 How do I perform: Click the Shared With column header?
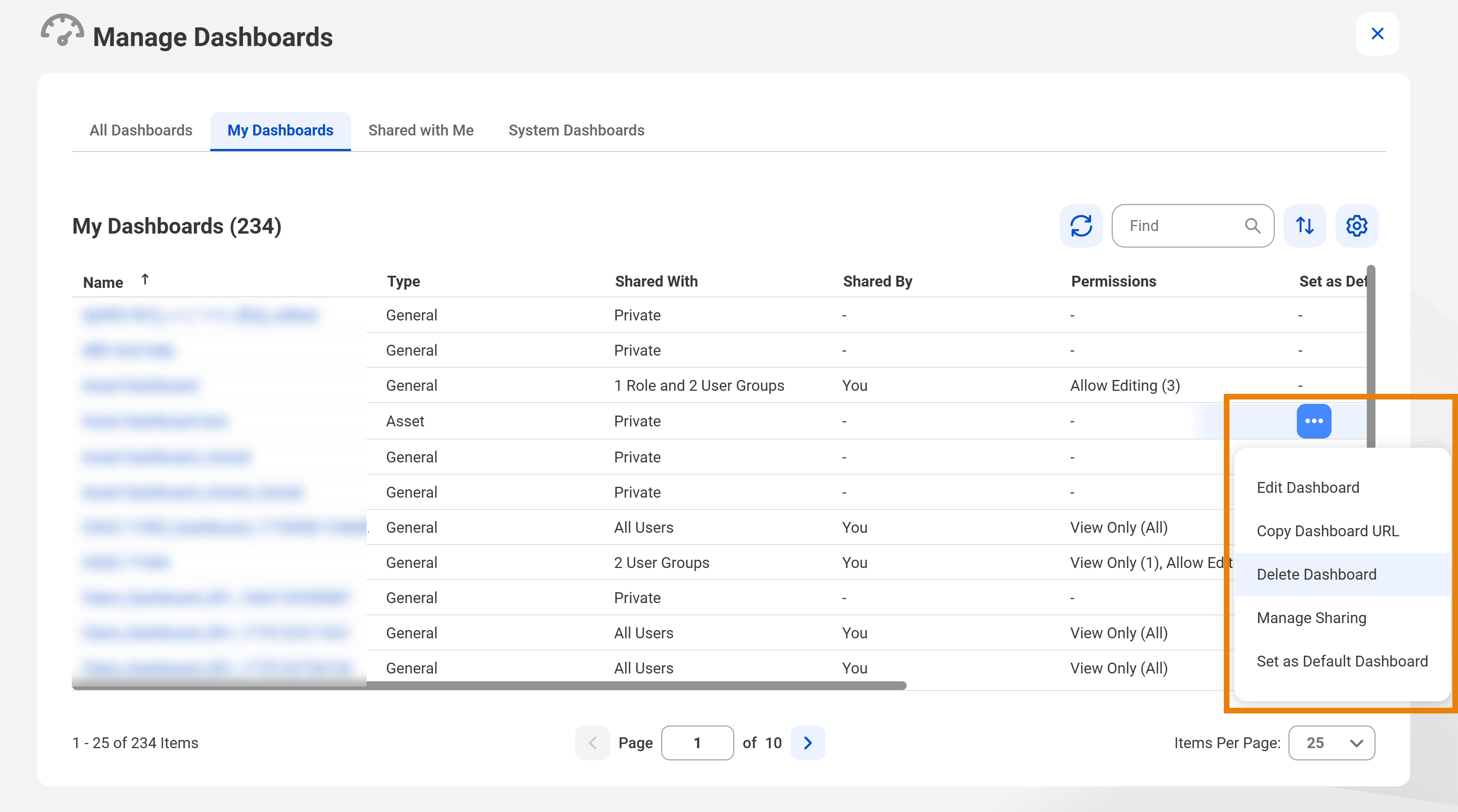pos(656,282)
